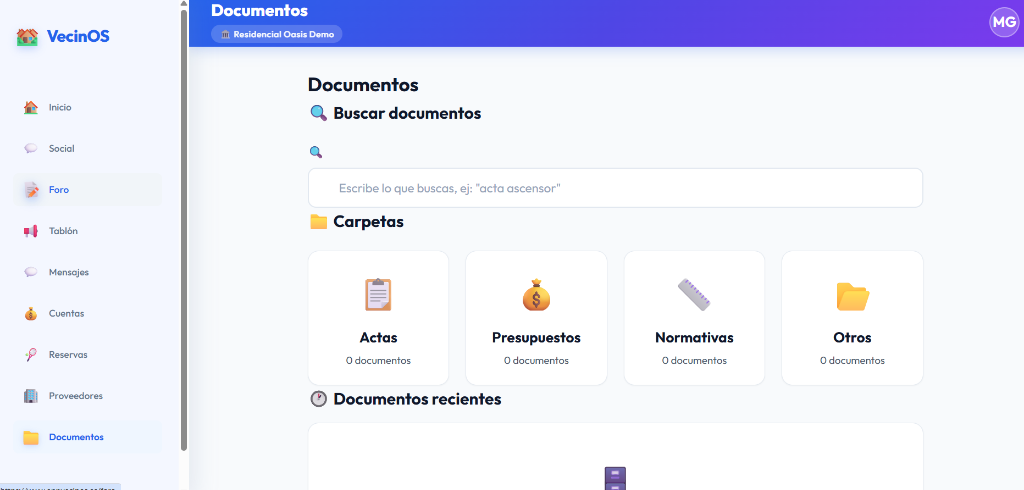
Task: Click the Residencial Oasis Demo badge
Action: point(277,34)
